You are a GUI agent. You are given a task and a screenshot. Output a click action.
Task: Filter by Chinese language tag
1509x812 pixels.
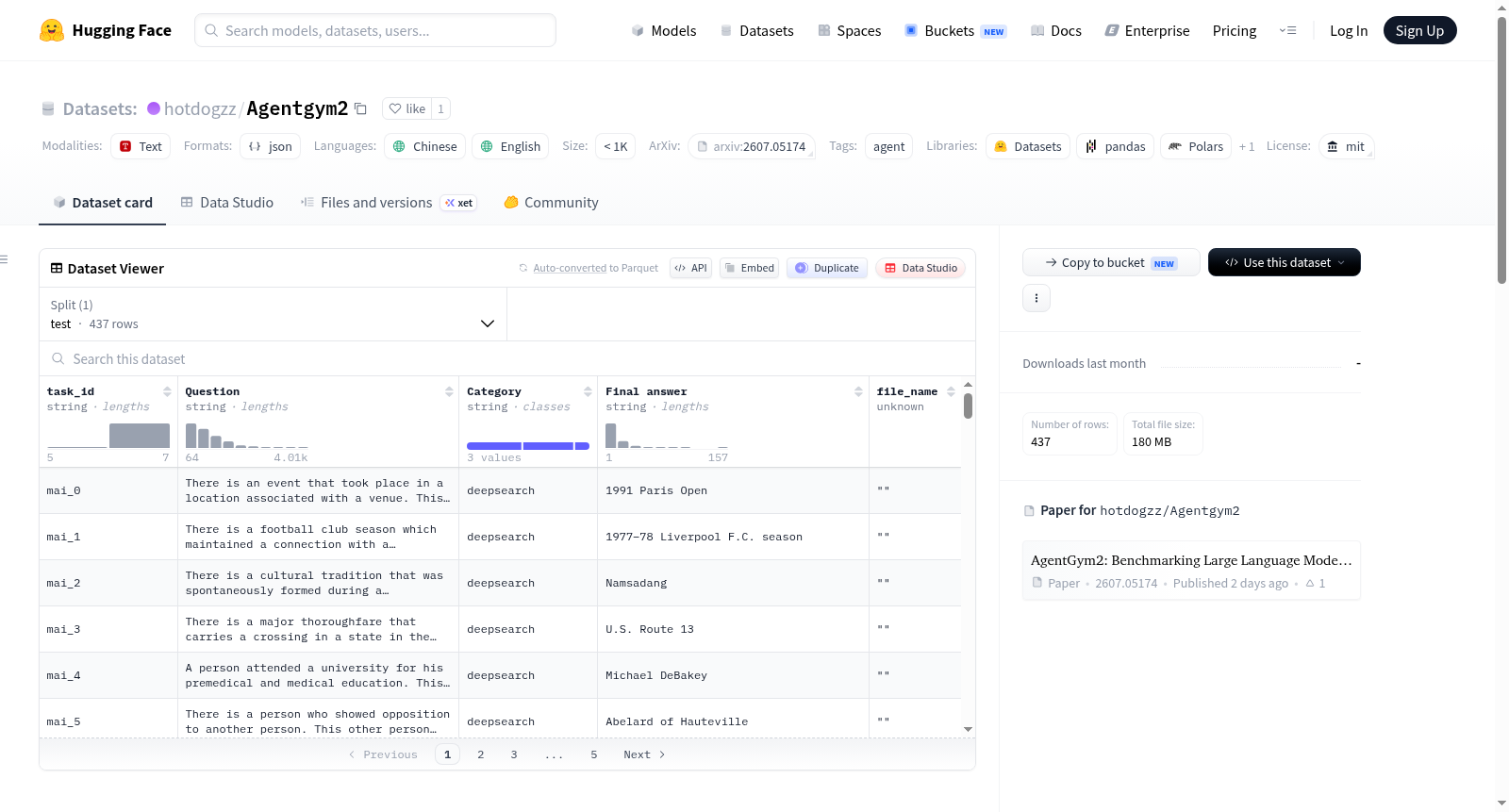click(424, 146)
